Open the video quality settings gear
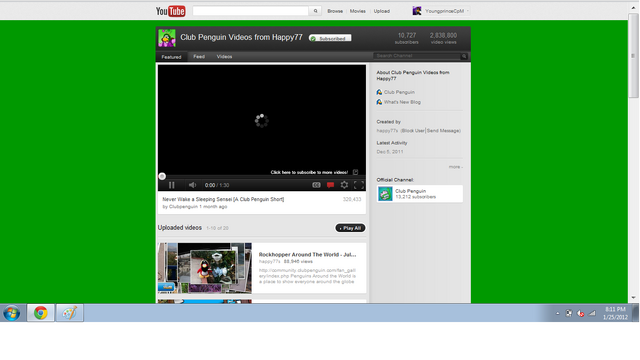This screenshot has width=640, height=360. [344, 185]
